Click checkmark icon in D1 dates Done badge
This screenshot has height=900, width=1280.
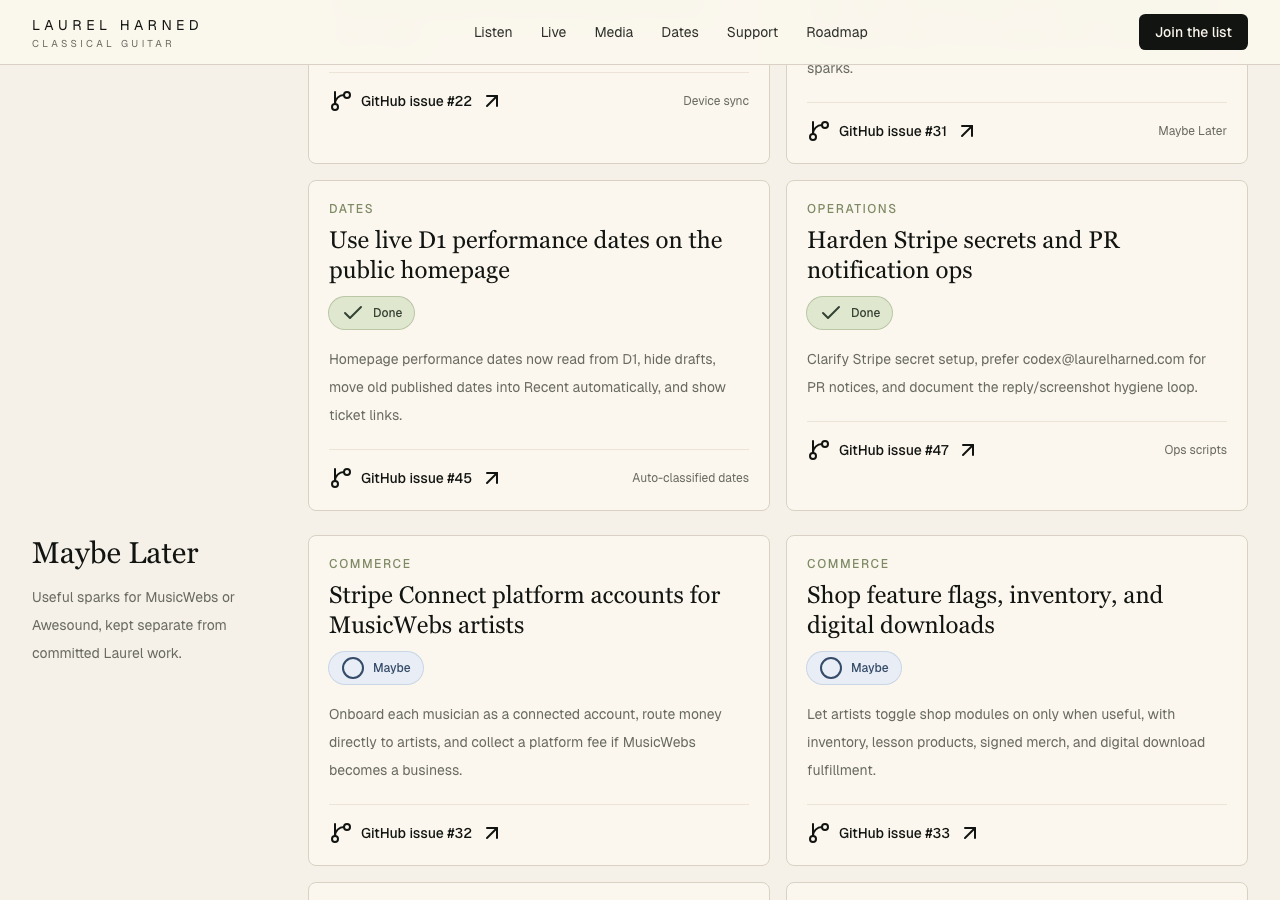click(353, 313)
